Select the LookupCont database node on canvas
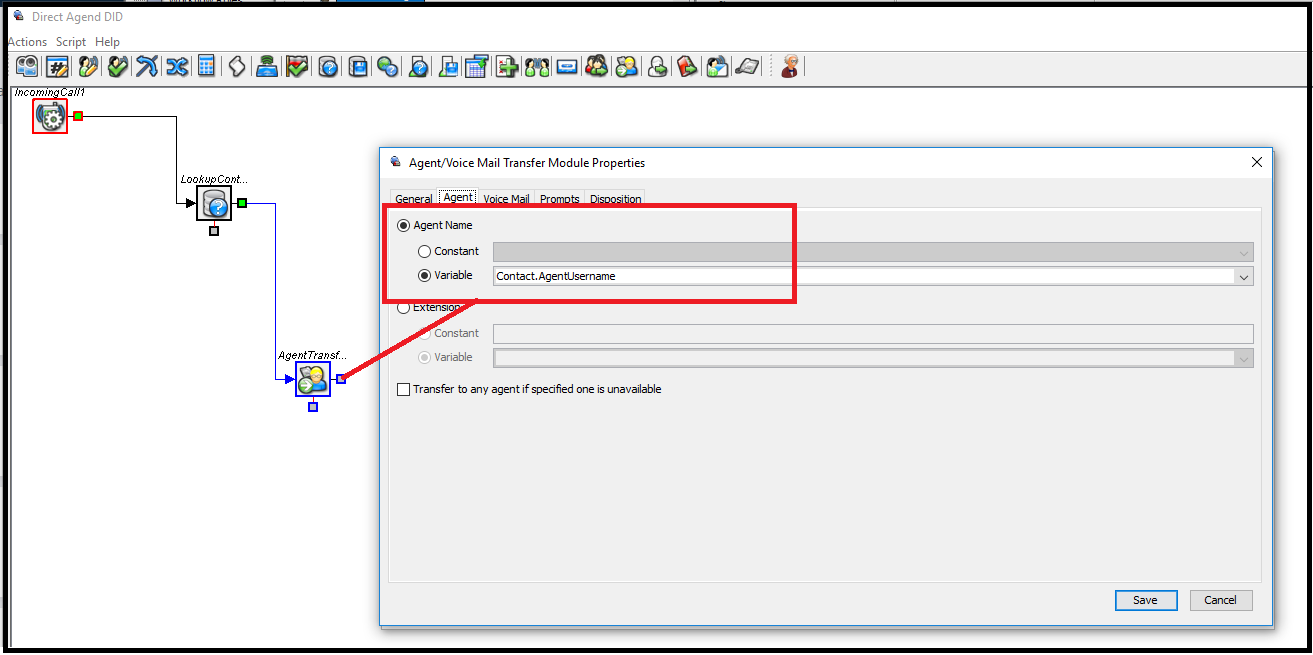 point(214,203)
